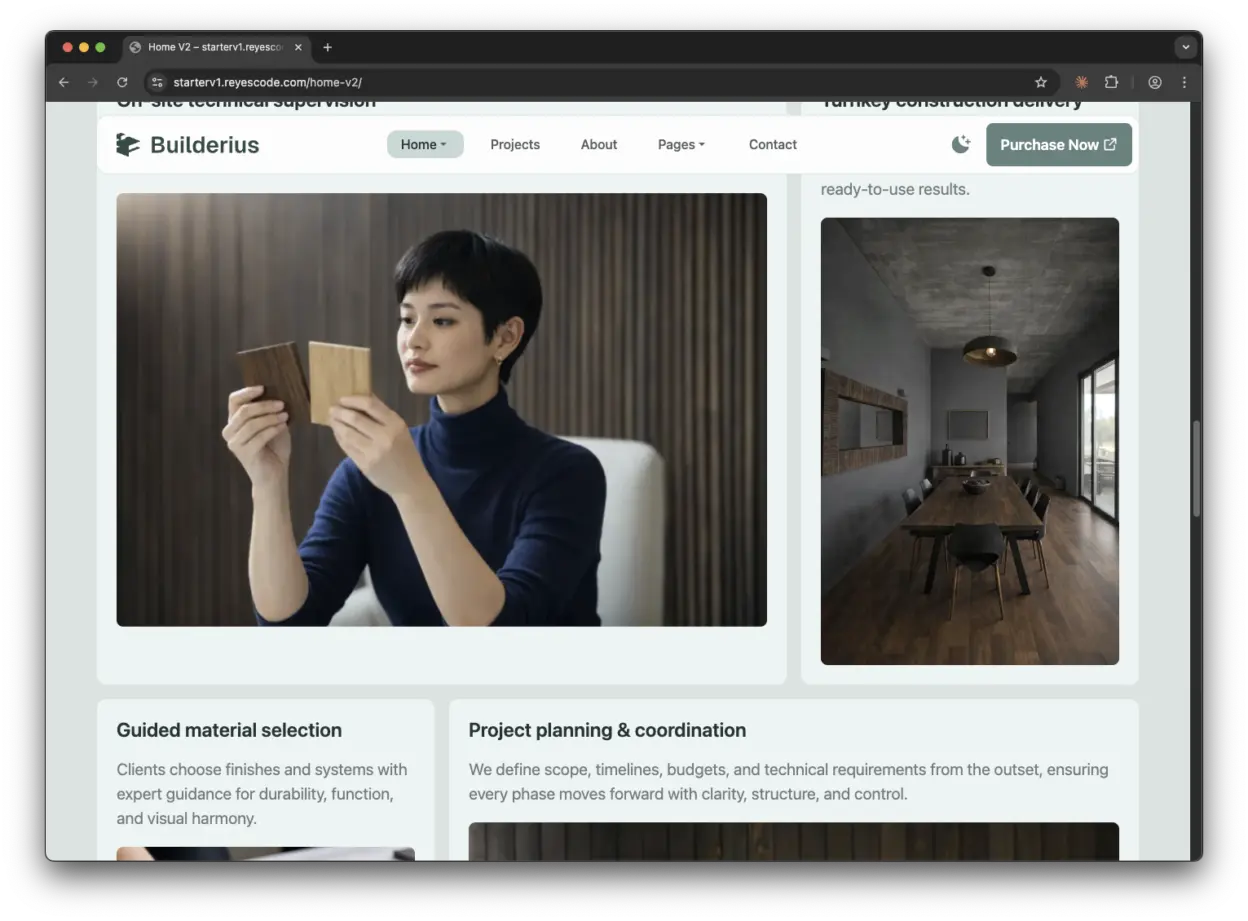The image size is (1248, 921).
Task: Open the About nav item
Action: point(599,145)
